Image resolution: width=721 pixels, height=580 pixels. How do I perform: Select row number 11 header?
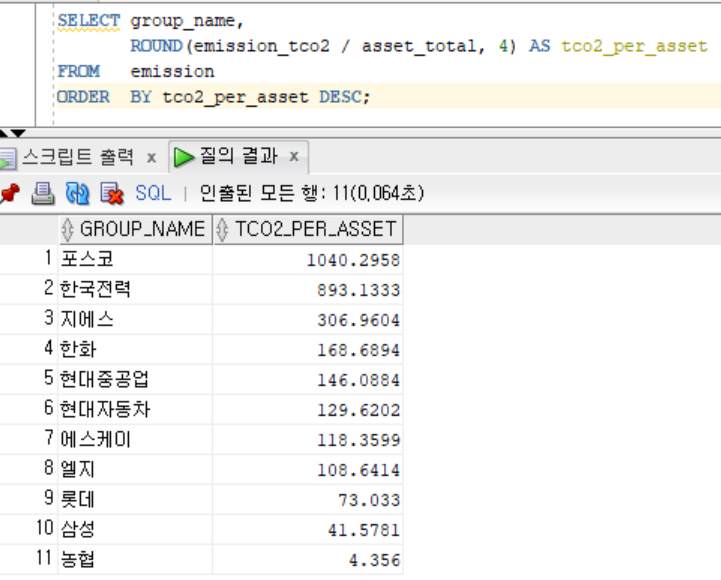[29, 559]
